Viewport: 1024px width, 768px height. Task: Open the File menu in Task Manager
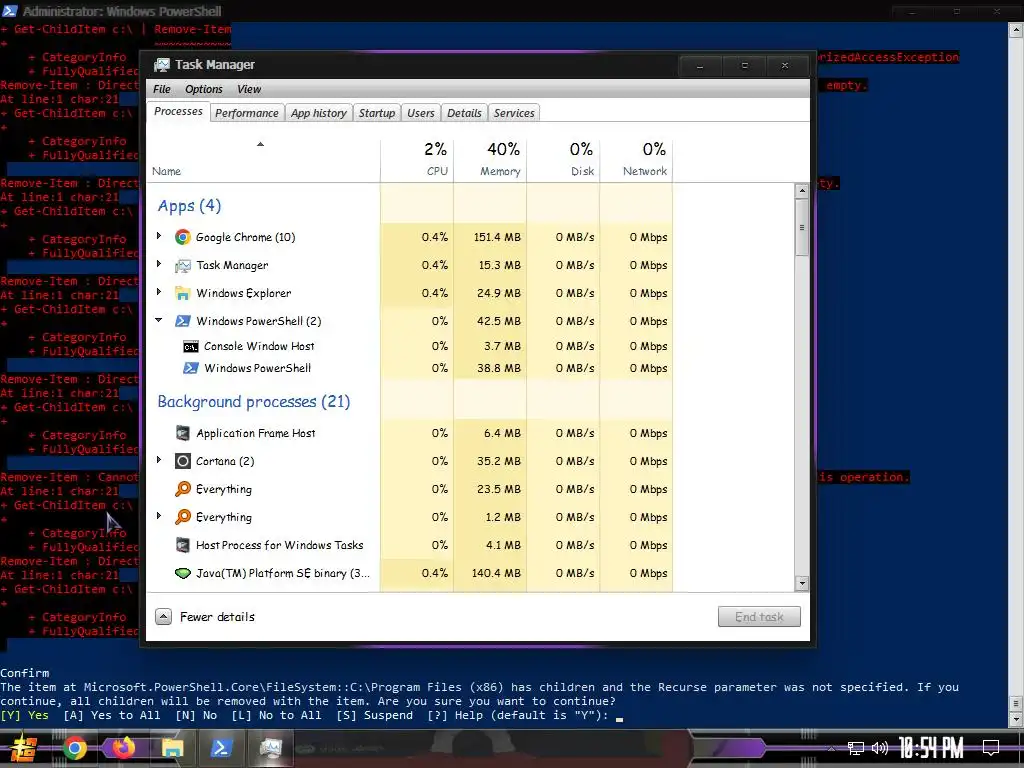pyautogui.click(x=161, y=89)
